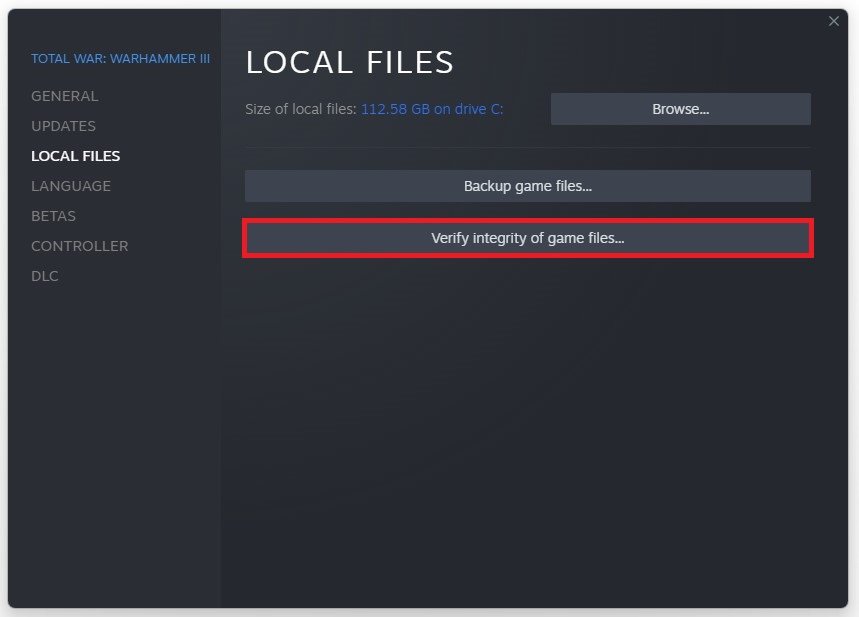Click the LOCAL FILES page heading

[350, 62]
